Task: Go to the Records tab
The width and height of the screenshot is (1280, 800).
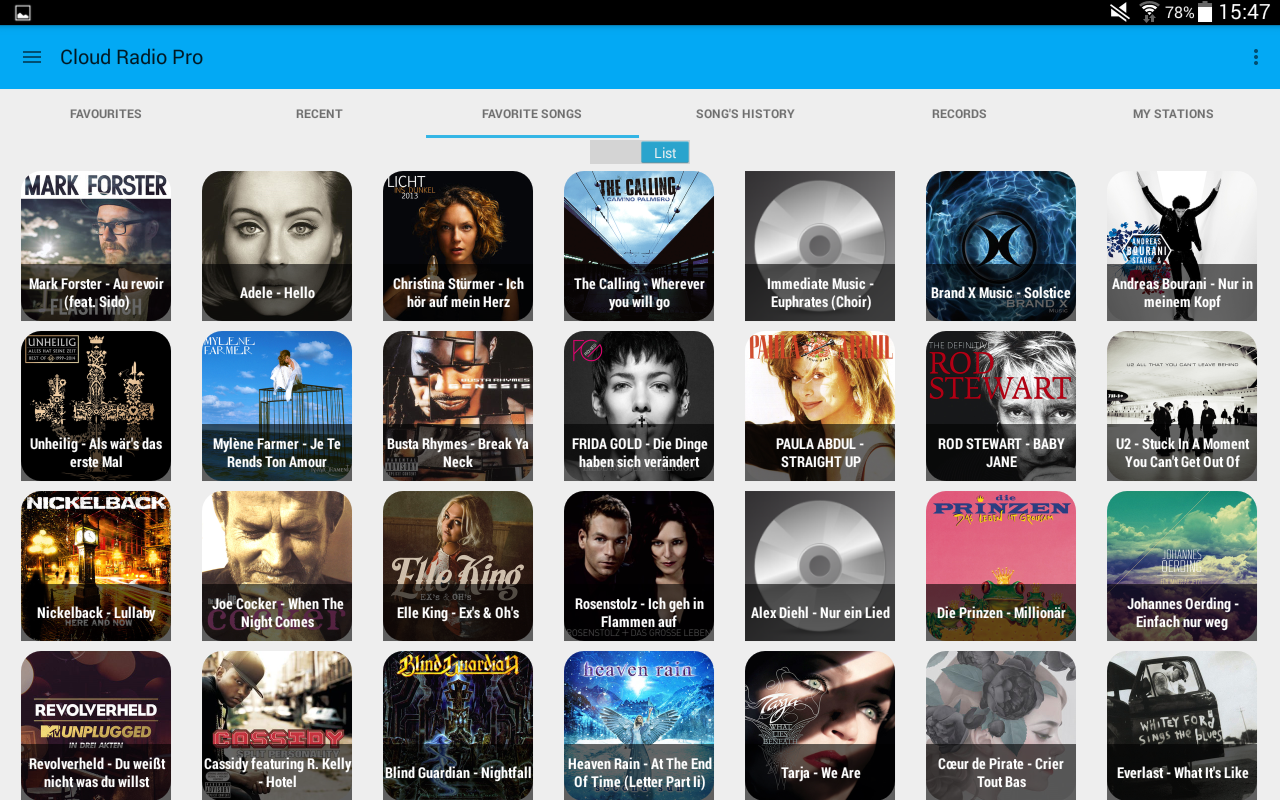Action: tap(959, 114)
